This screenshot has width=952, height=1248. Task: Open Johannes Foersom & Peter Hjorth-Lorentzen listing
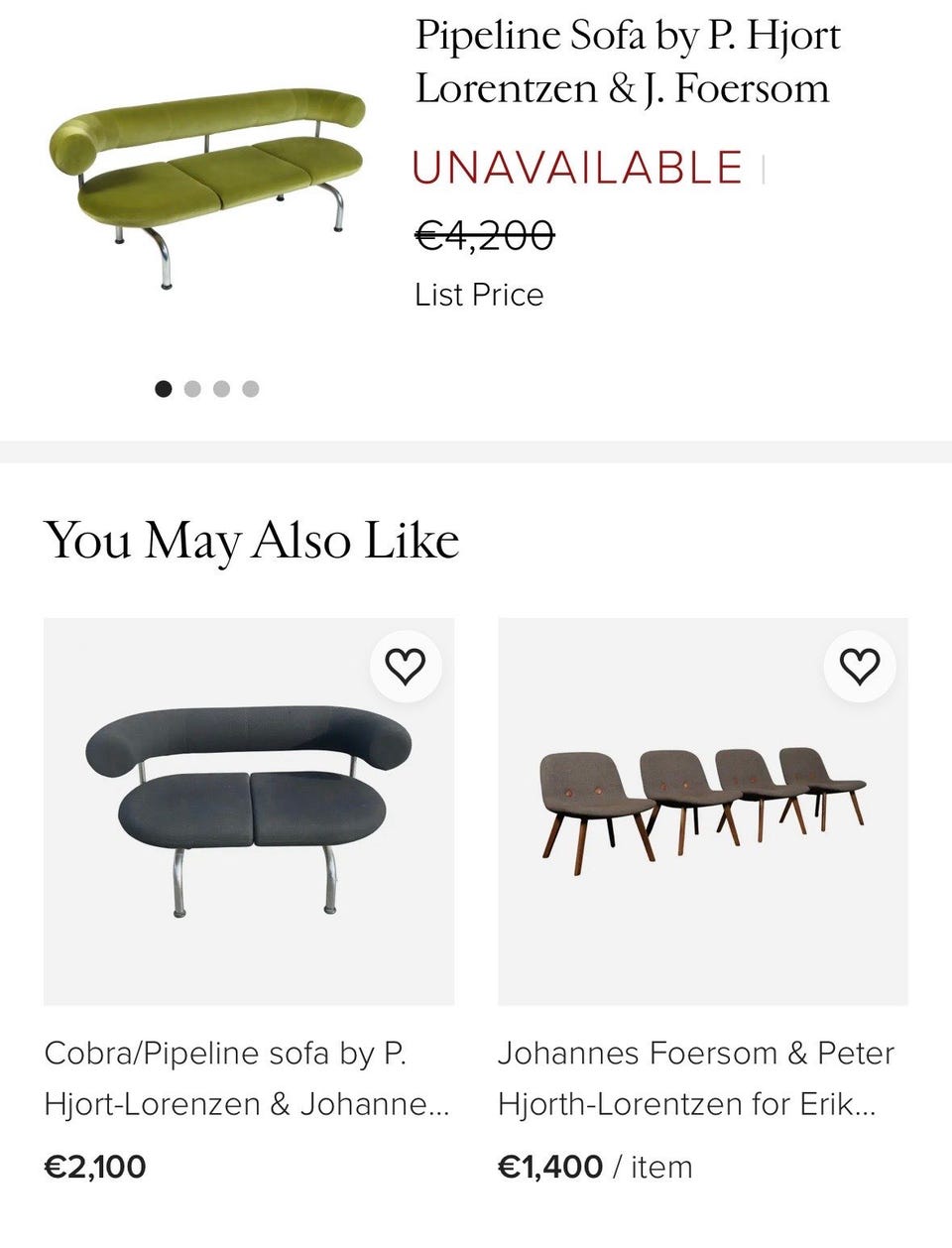tap(695, 1078)
